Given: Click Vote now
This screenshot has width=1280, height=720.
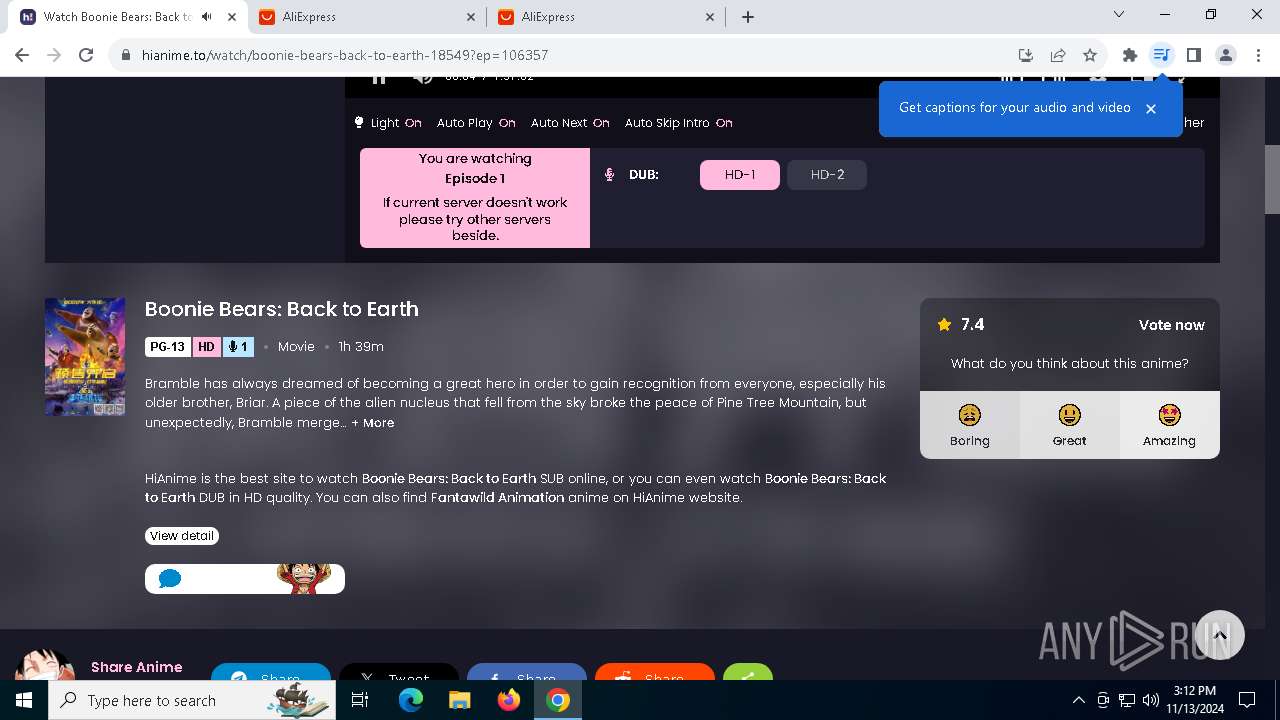Looking at the screenshot, I should coord(1171,325).
